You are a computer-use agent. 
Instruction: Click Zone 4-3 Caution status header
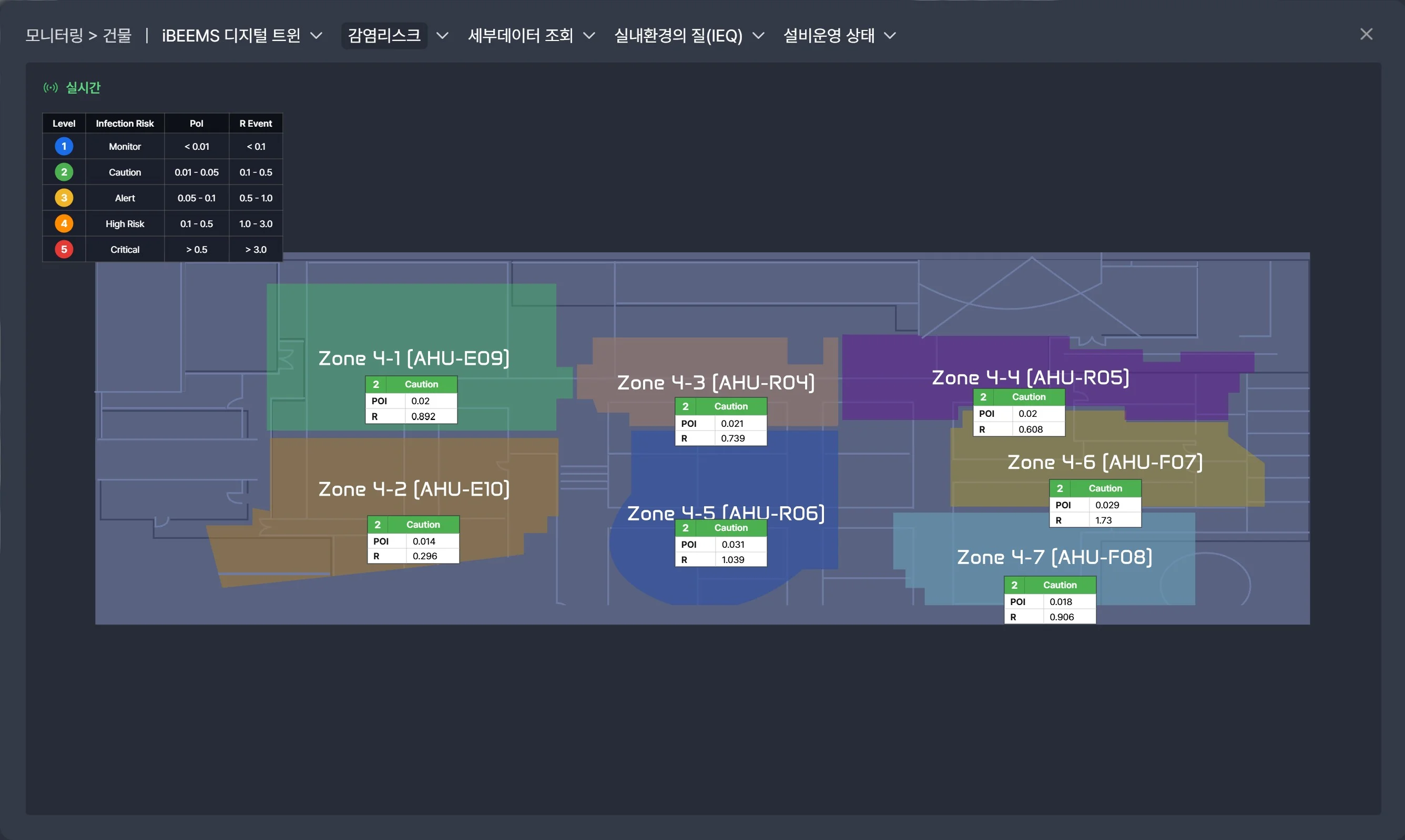click(720, 406)
